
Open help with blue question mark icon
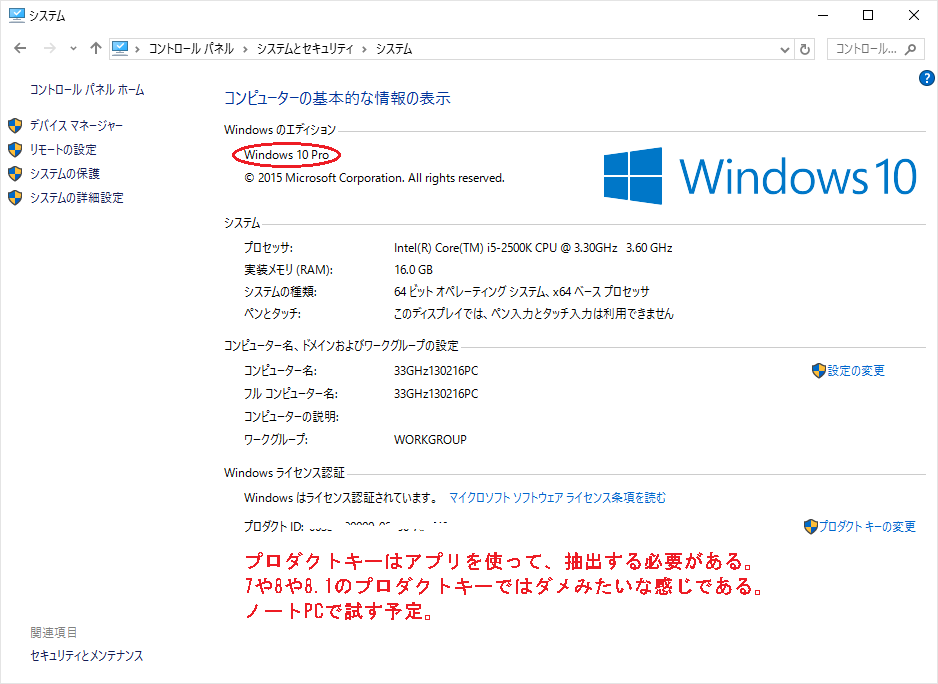pos(927,78)
